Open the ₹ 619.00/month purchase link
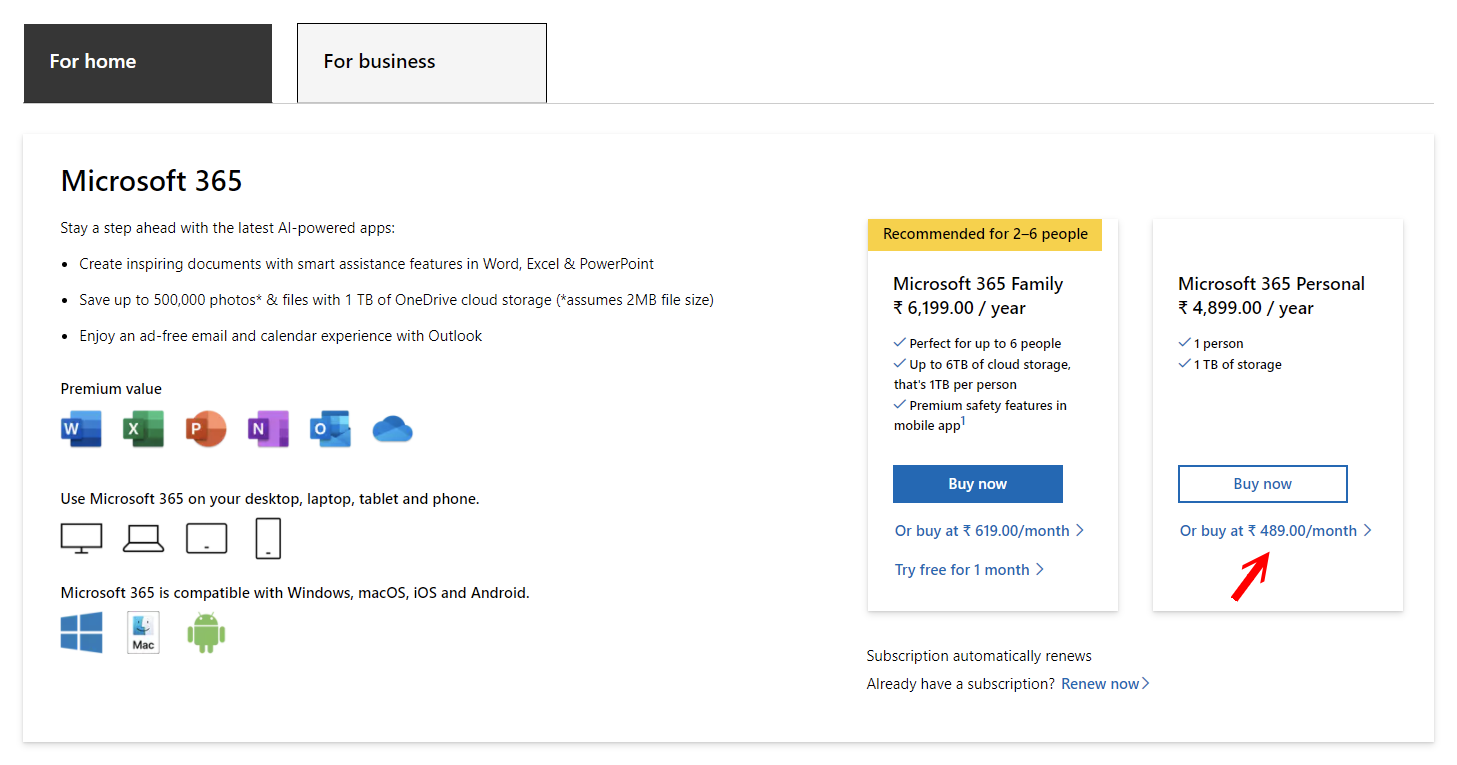 (x=989, y=531)
